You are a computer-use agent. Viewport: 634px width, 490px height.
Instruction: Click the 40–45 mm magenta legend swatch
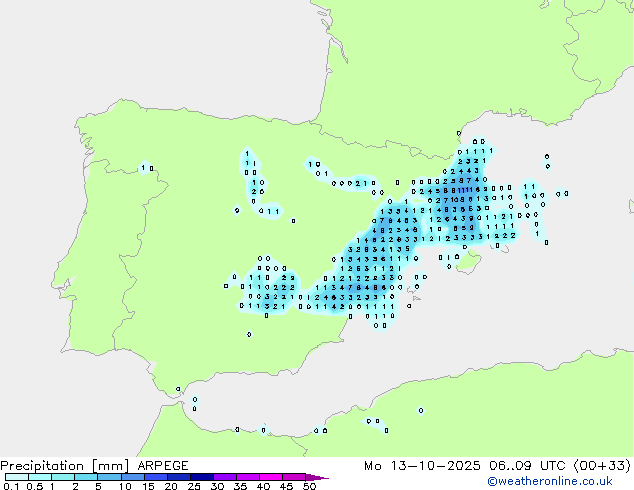tap(271, 477)
